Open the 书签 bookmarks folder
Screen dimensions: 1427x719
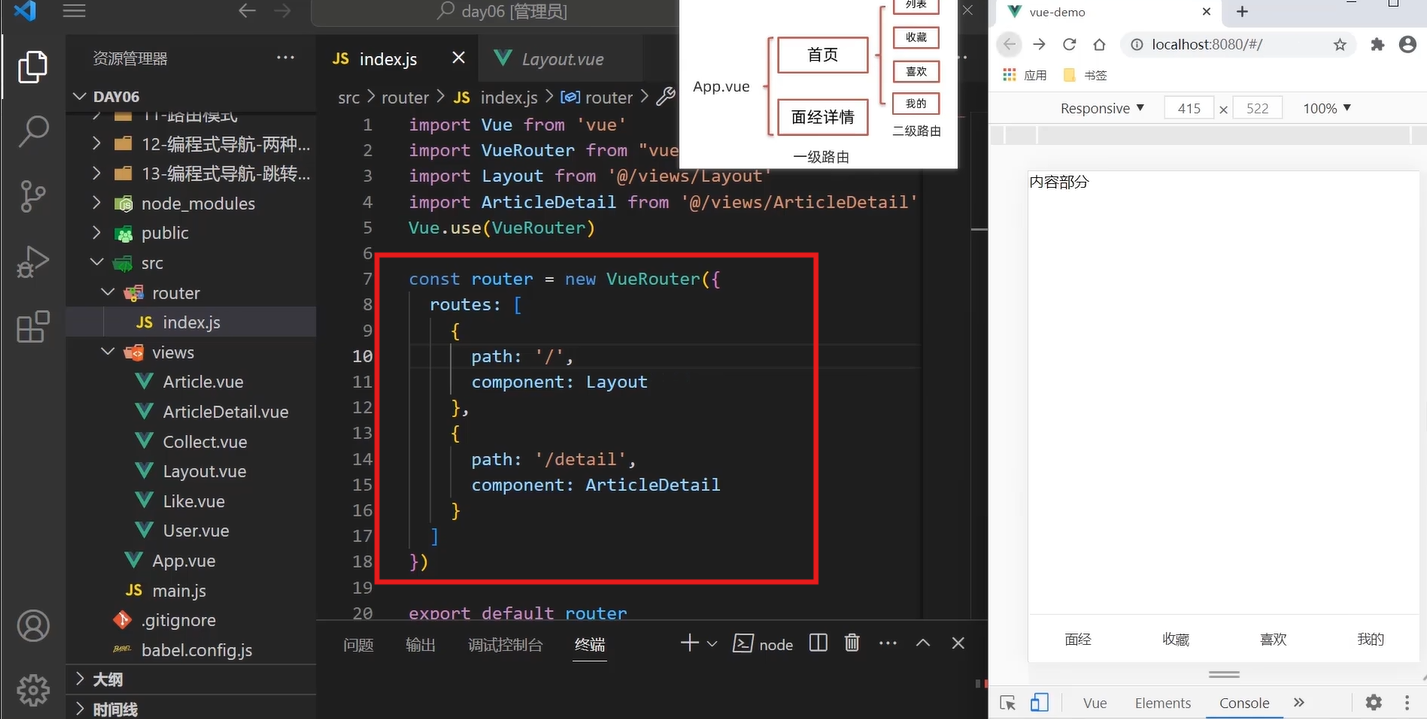1085,75
